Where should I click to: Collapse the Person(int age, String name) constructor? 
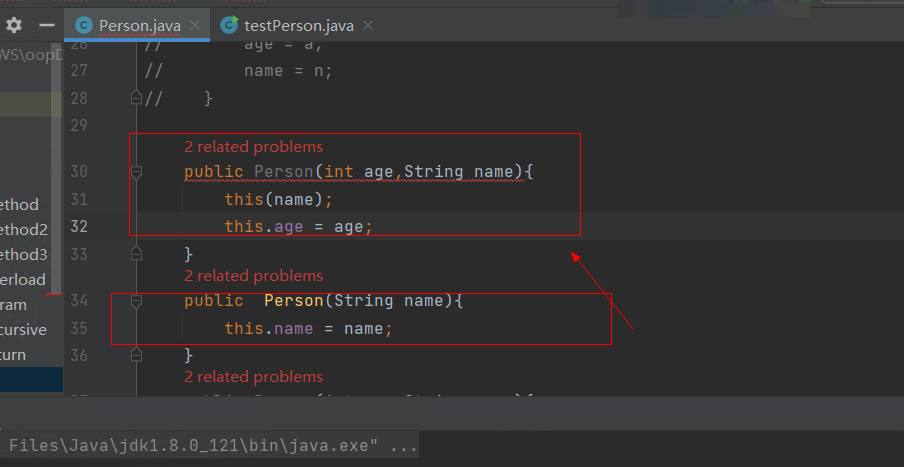(x=136, y=172)
